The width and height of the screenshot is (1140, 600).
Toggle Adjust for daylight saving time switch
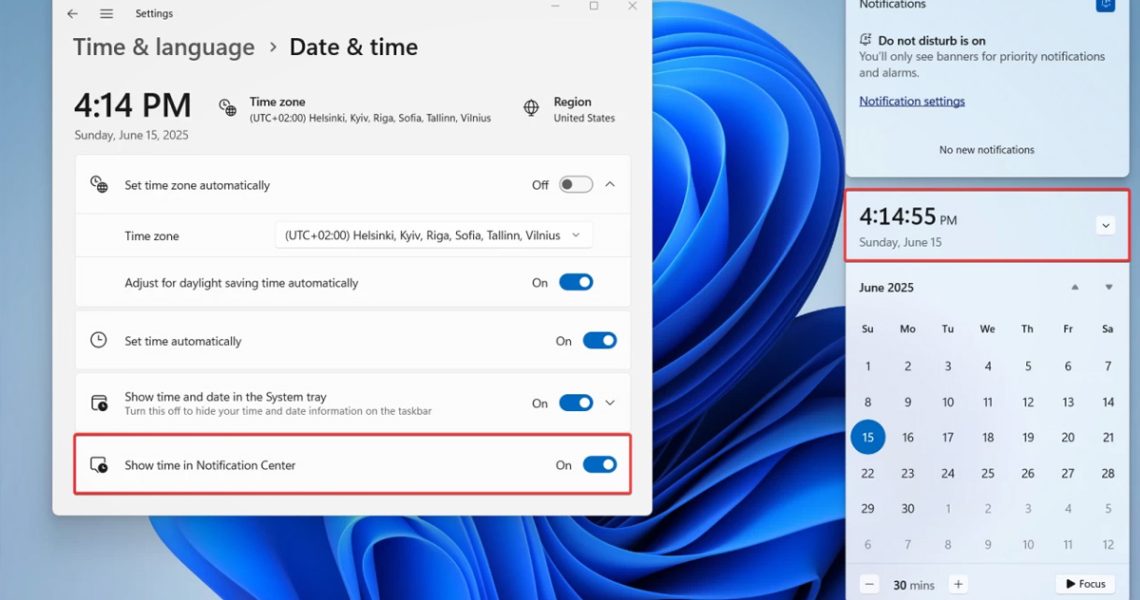tap(576, 282)
